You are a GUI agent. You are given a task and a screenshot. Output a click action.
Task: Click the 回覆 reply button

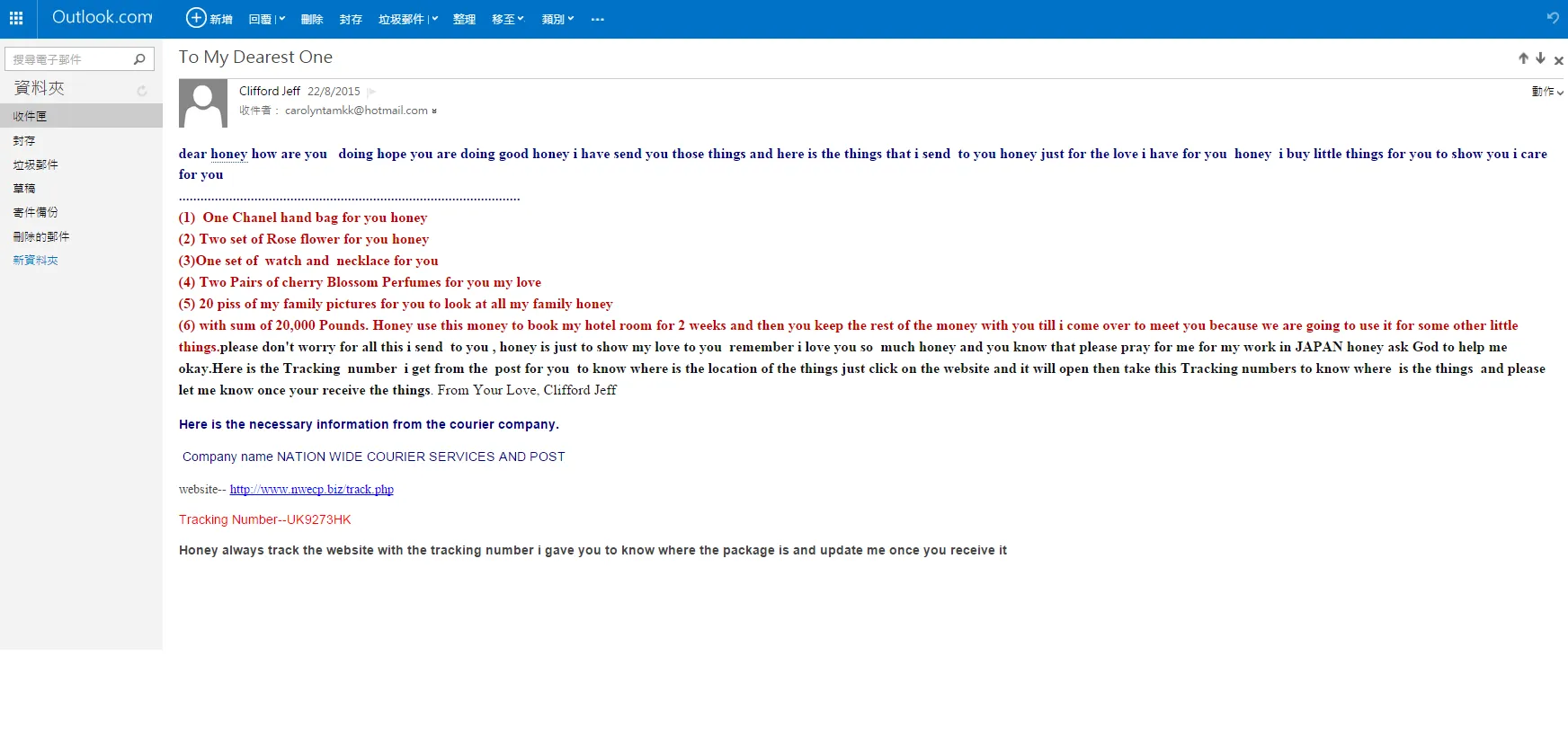click(x=260, y=19)
